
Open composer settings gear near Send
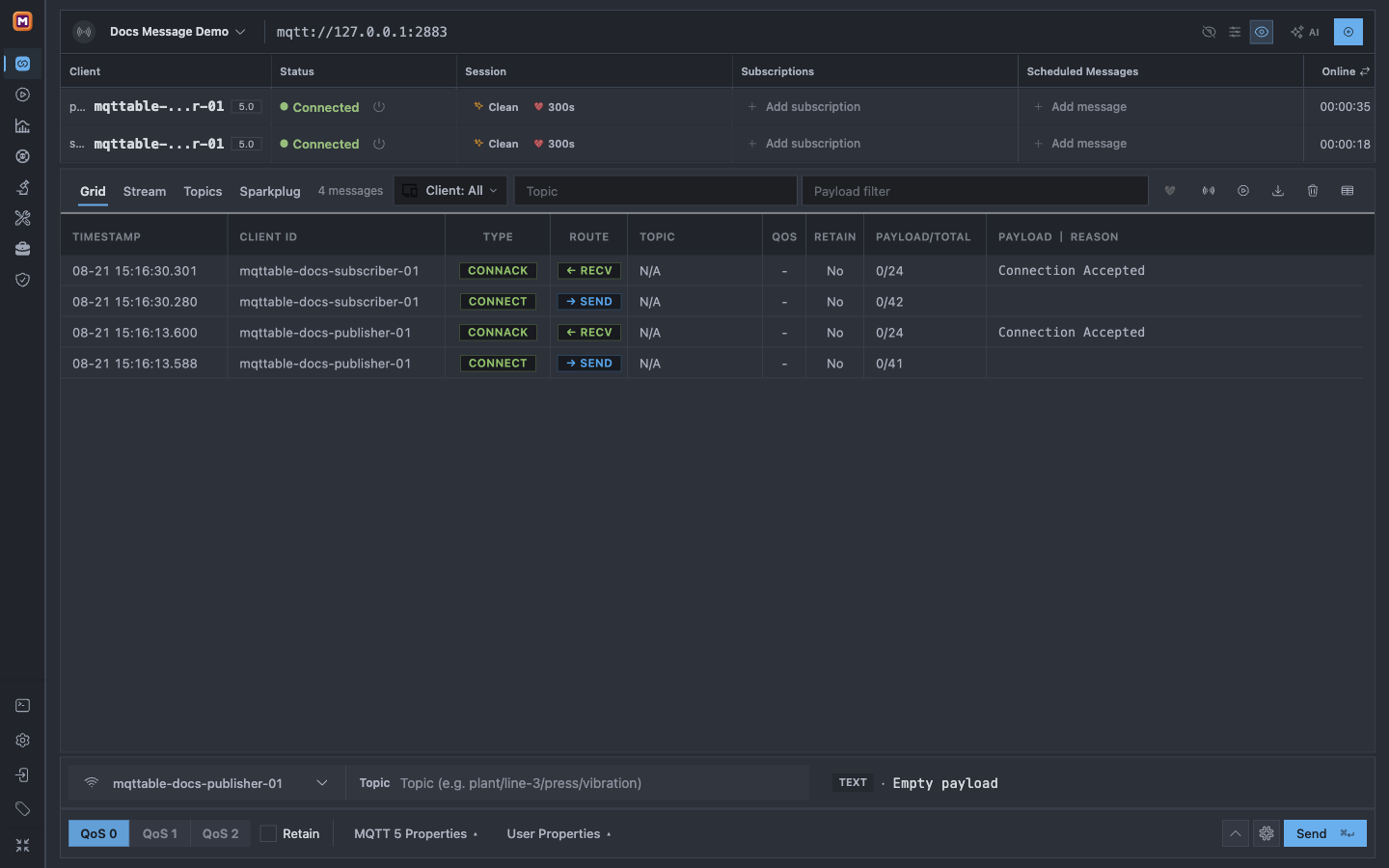tap(1266, 833)
